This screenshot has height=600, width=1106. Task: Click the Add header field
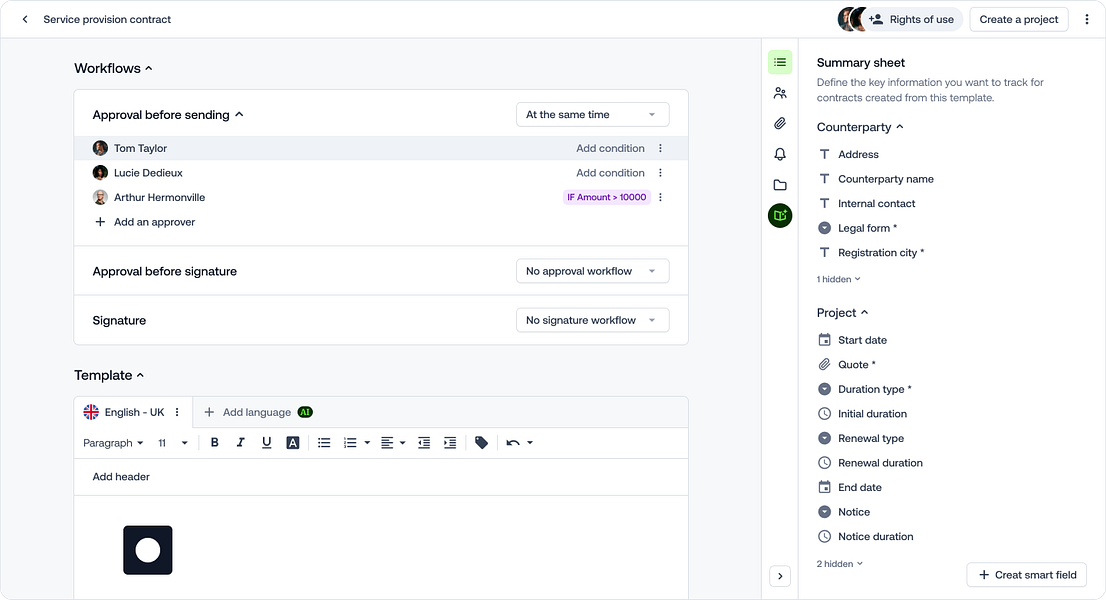tap(381, 477)
